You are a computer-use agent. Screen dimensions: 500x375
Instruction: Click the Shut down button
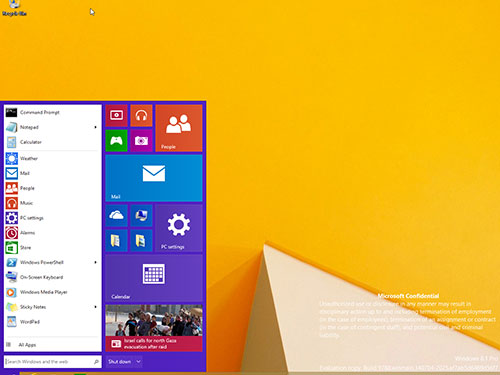pos(120,362)
